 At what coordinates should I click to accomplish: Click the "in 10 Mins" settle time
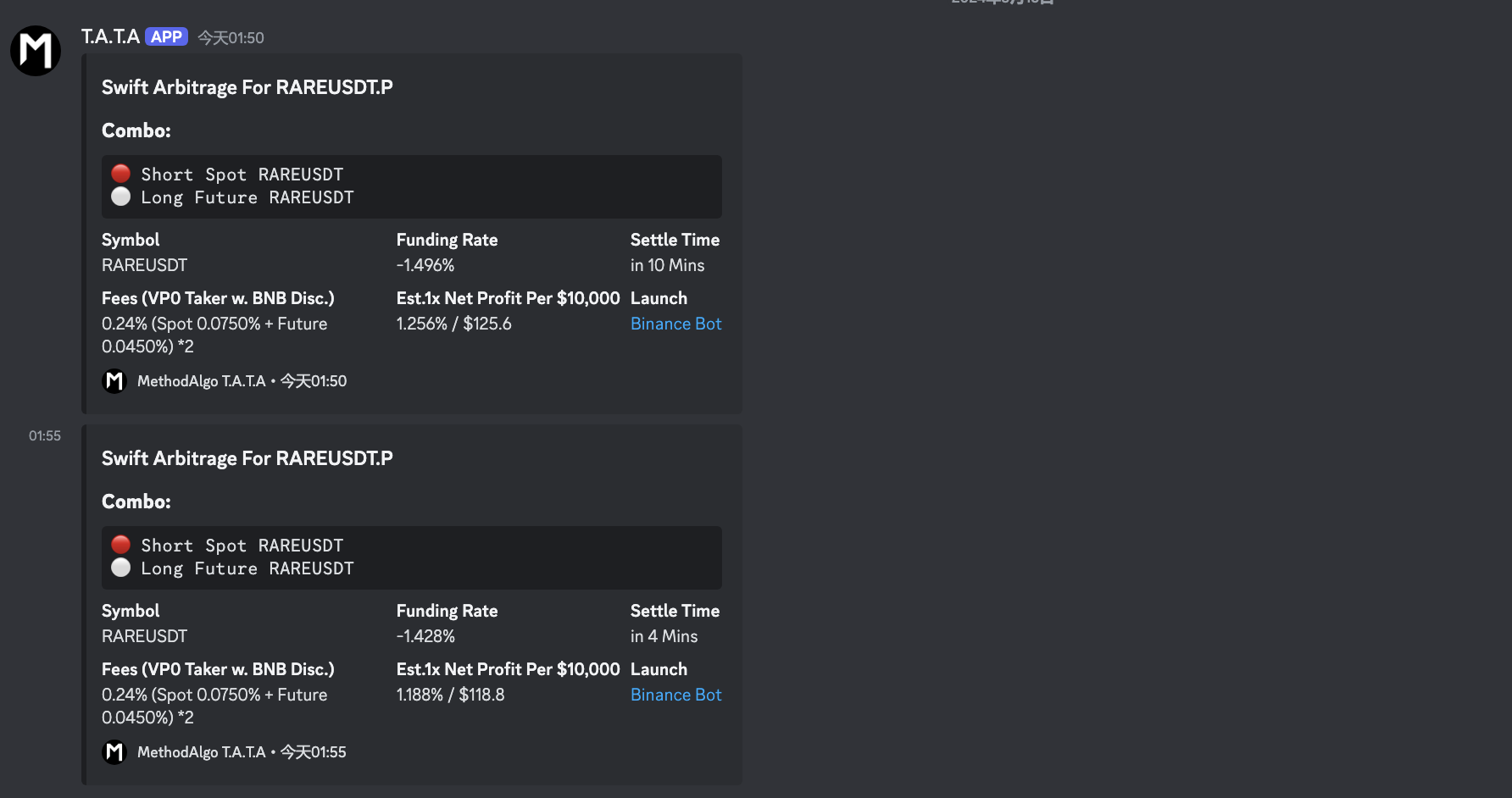(667, 265)
